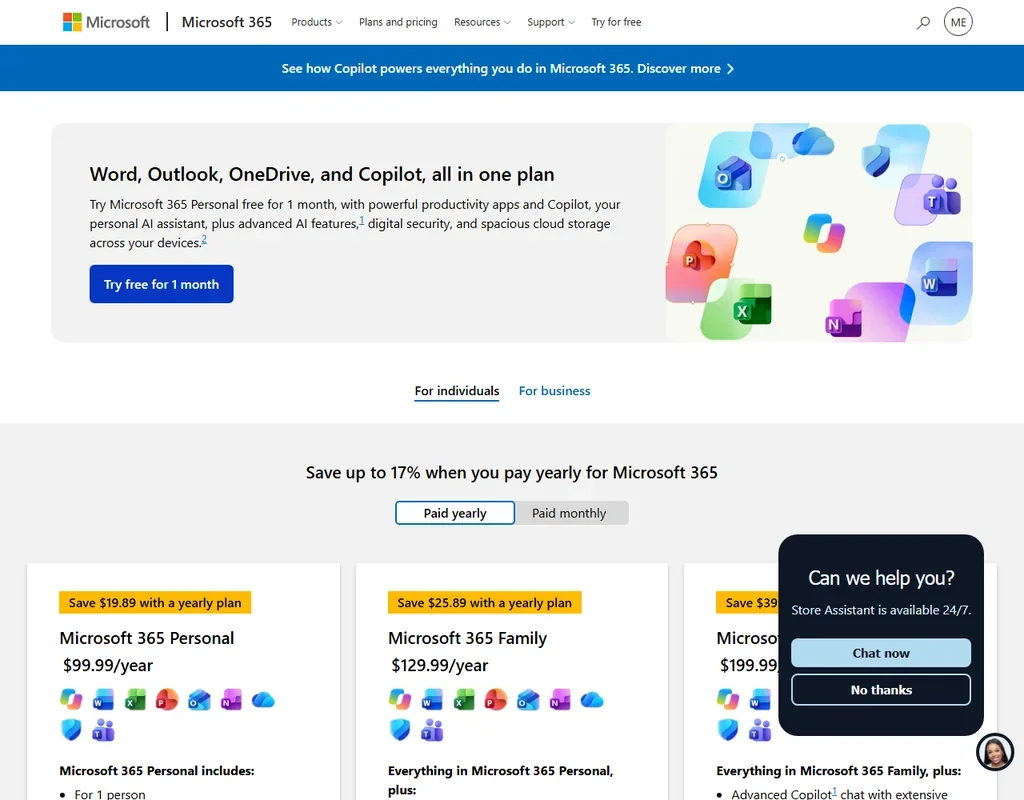
Task: Switch to For individuals tab
Action: click(457, 391)
